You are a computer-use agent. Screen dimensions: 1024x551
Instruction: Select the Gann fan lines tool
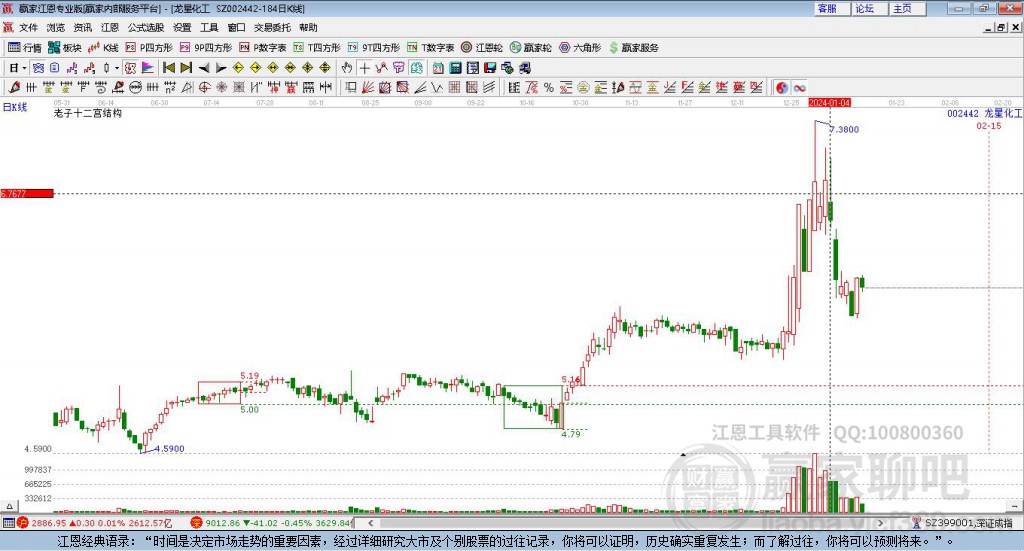(x=368, y=87)
